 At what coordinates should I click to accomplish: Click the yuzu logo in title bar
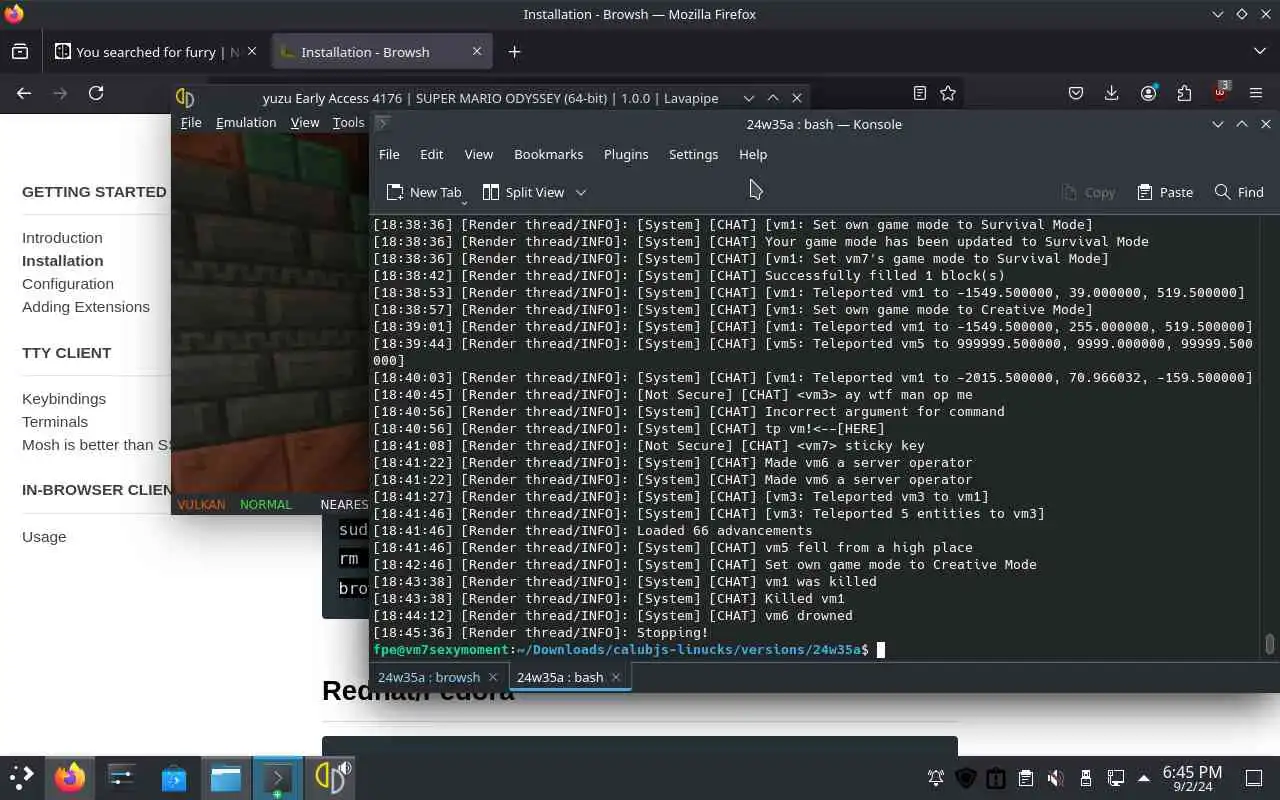coord(184,98)
